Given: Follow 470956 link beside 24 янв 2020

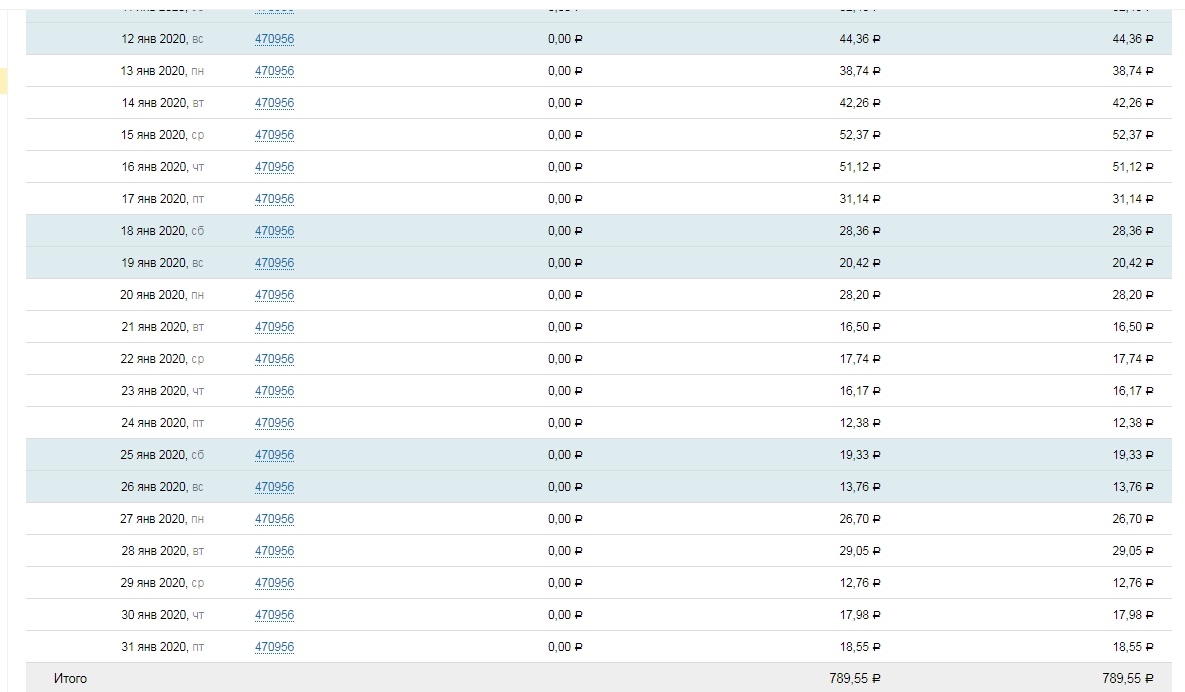Looking at the screenshot, I should click(x=274, y=423).
